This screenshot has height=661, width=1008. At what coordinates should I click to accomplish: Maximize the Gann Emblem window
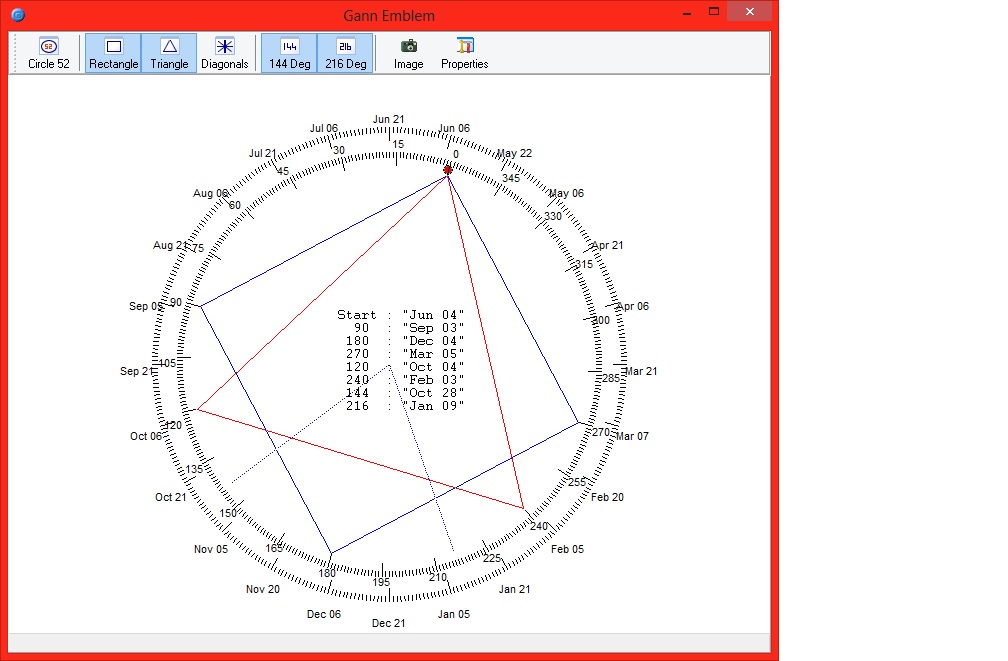714,12
